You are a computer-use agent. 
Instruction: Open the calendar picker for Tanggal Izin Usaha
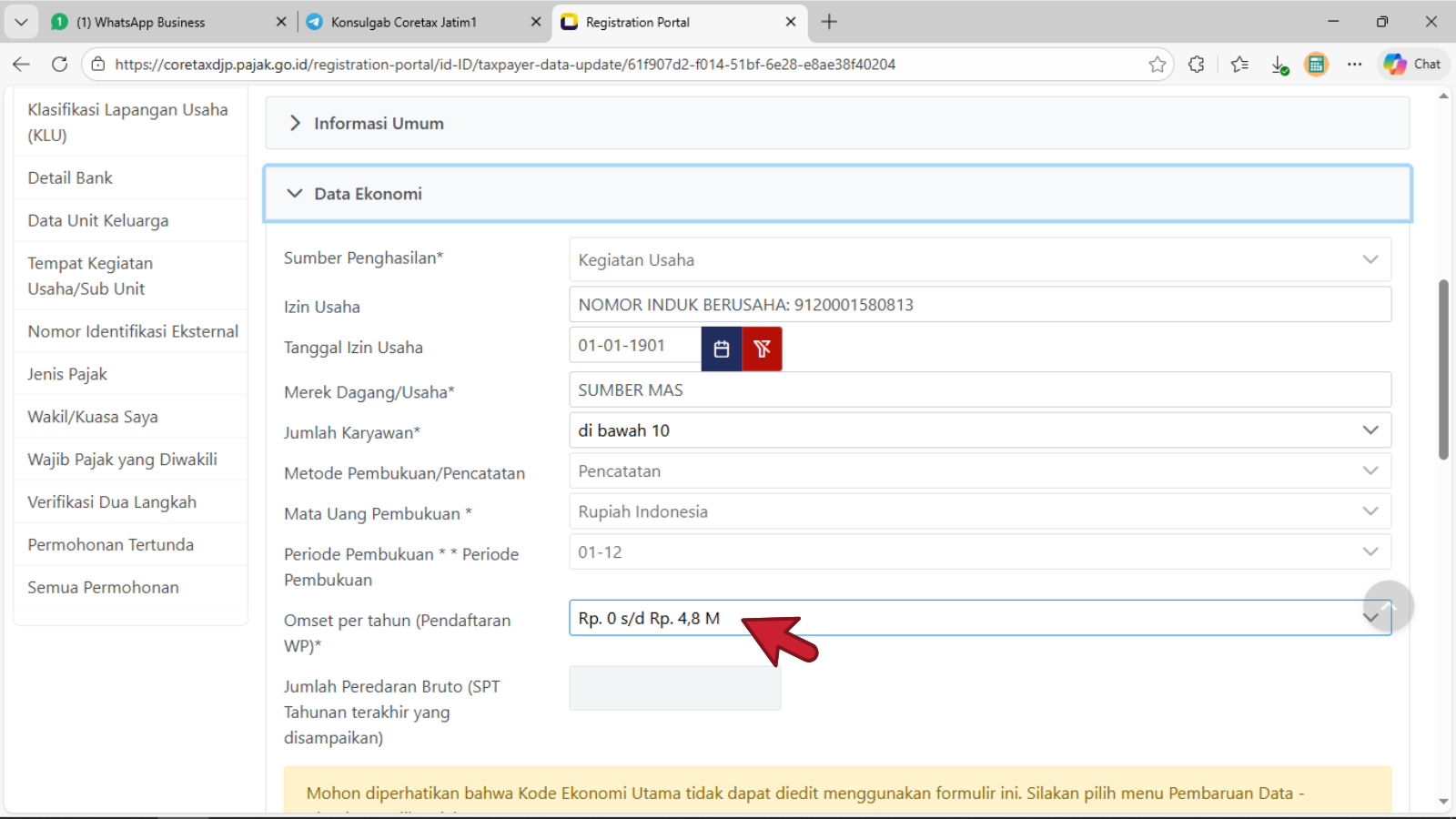722,349
